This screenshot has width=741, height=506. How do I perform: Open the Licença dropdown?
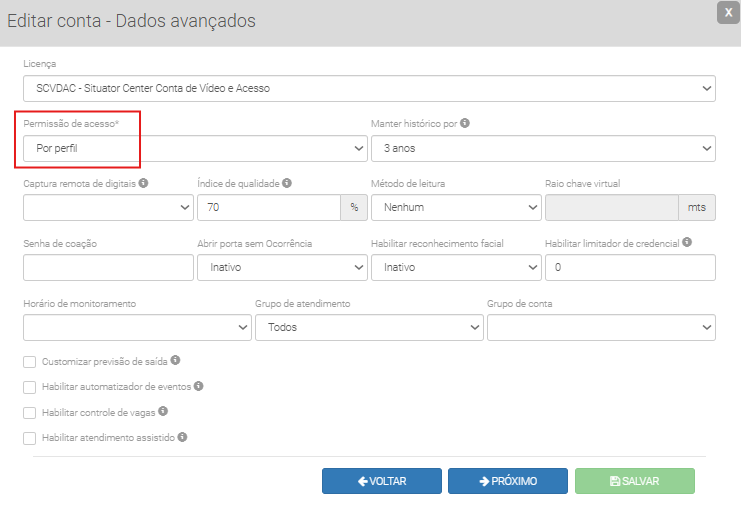[369, 89]
